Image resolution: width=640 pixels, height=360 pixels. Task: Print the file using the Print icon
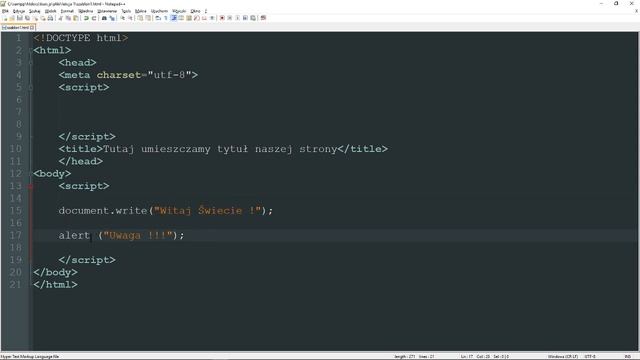50,18
